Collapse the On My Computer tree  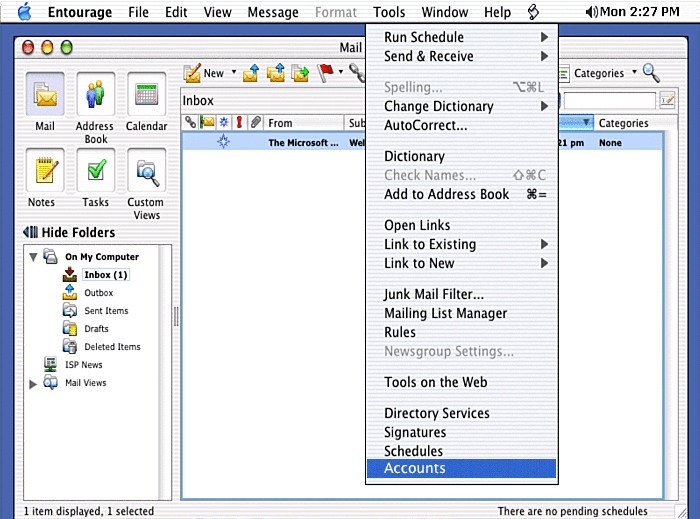pos(33,257)
